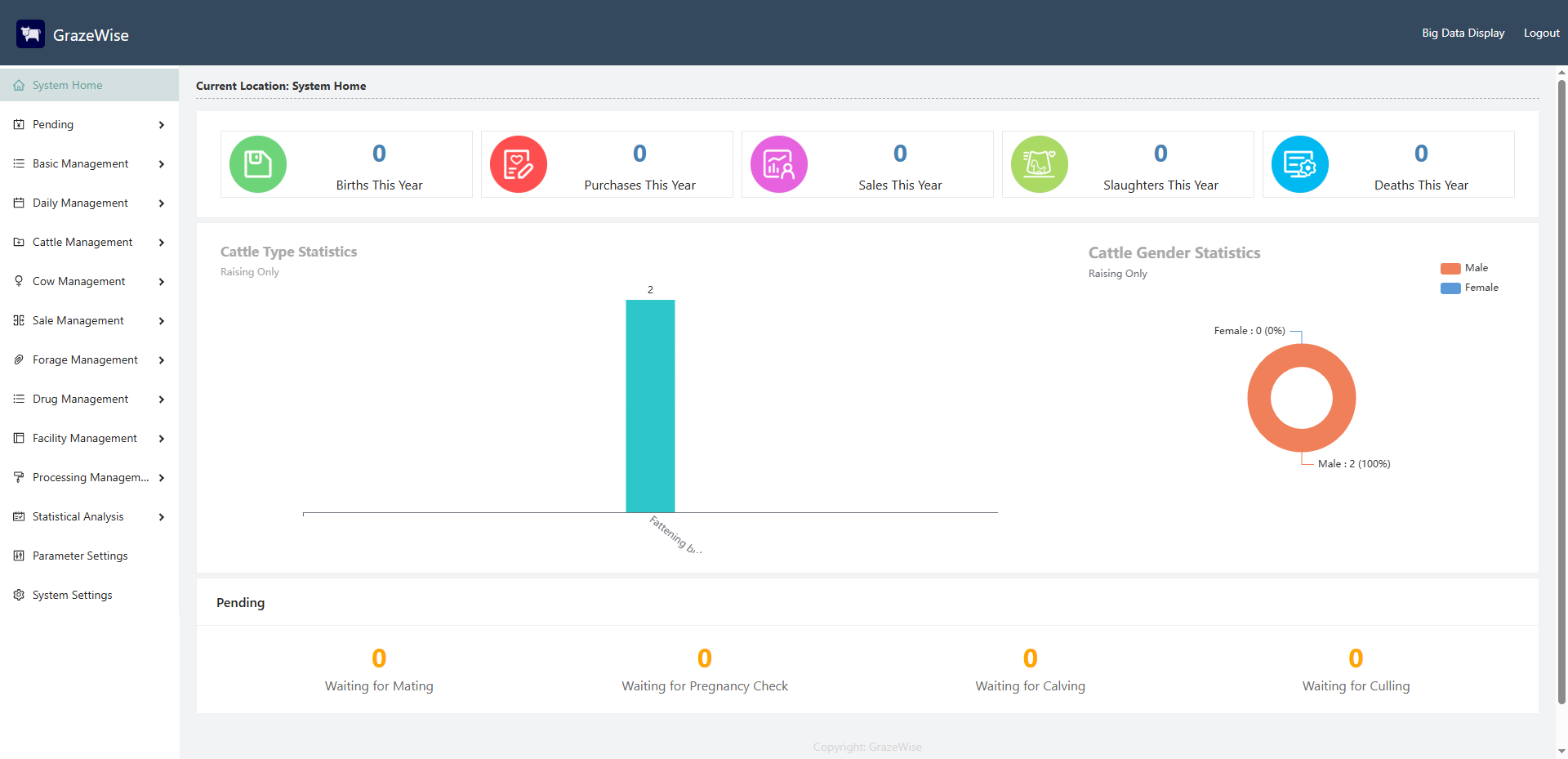
Task: Click the GrazeWise cow logo icon
Action: pos(31,34)
